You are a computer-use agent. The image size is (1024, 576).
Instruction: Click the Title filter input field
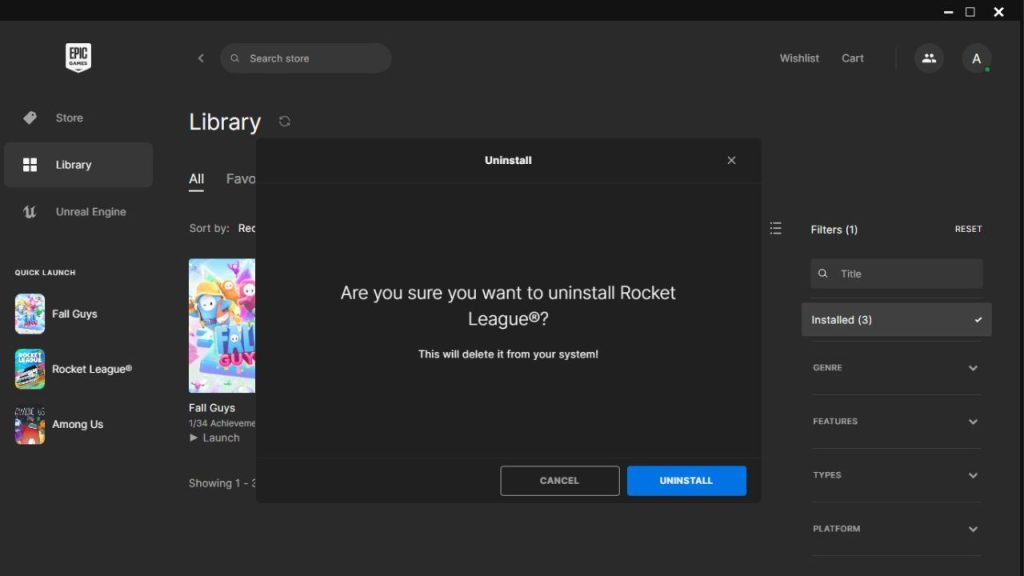(896, 274)
